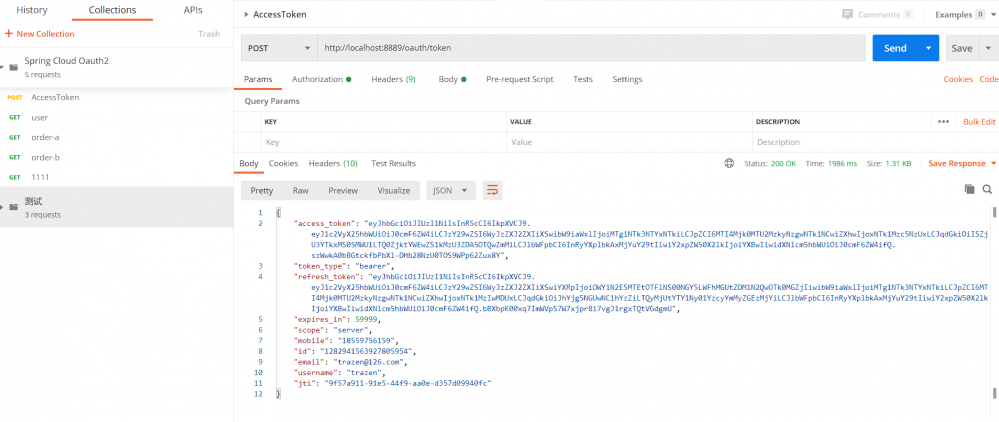Open the Cookies link near Code
The width and height of the screenshot is (999, 422).
point(958,80)
